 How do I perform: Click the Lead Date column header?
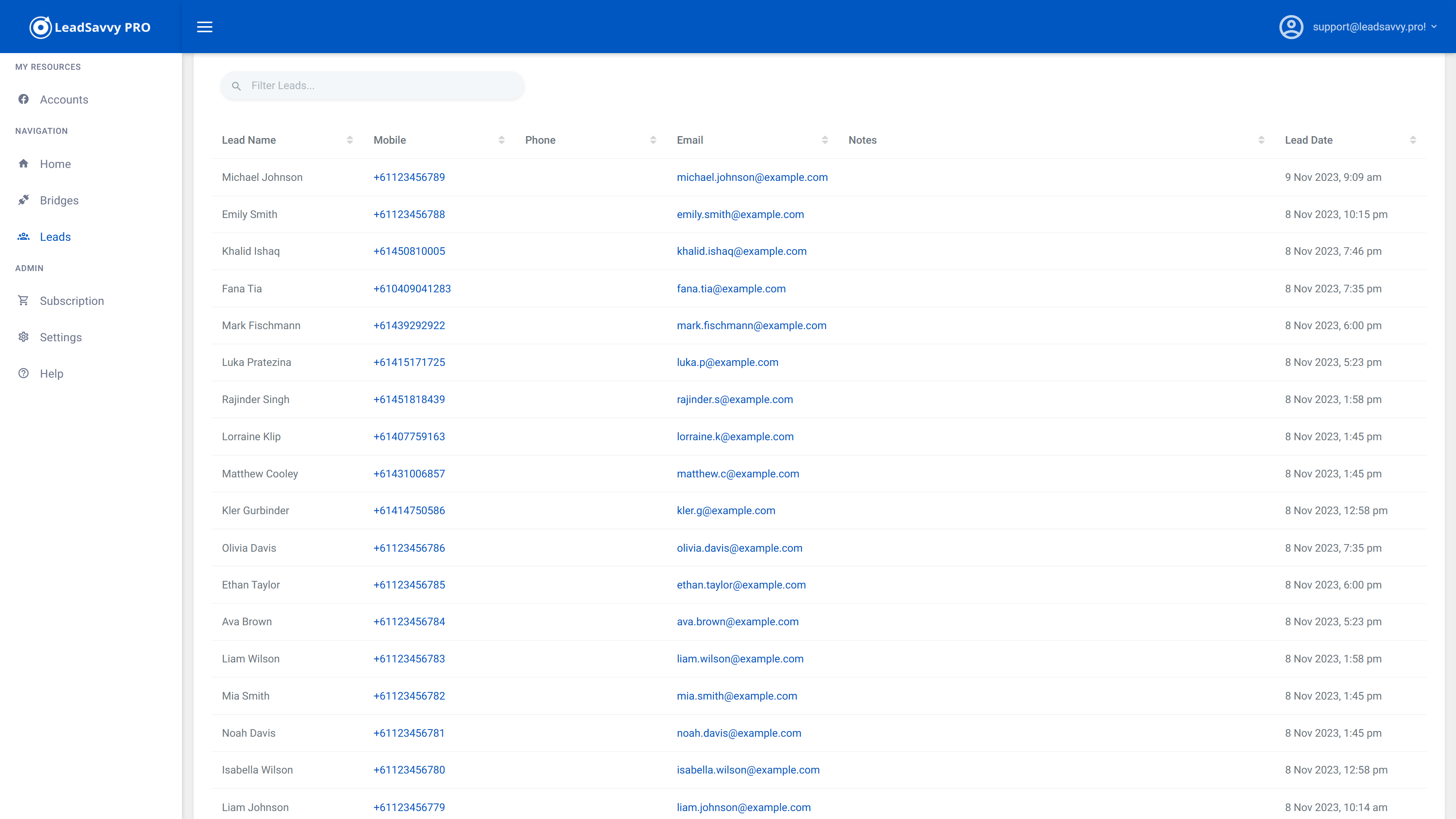tap(1309, 140)
